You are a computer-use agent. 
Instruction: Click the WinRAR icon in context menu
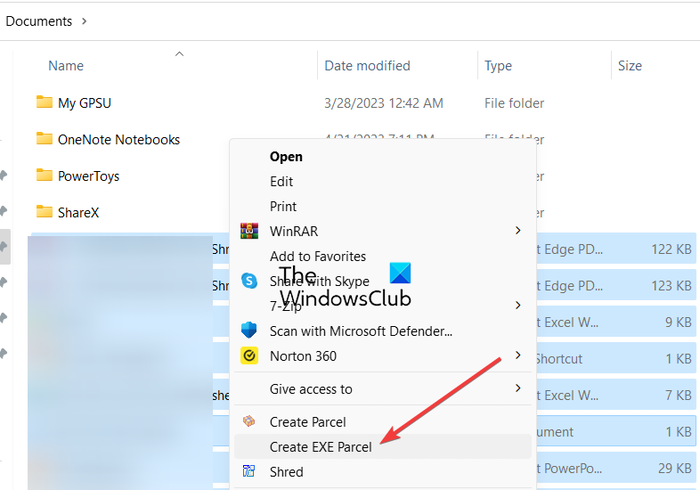point(249,231)
